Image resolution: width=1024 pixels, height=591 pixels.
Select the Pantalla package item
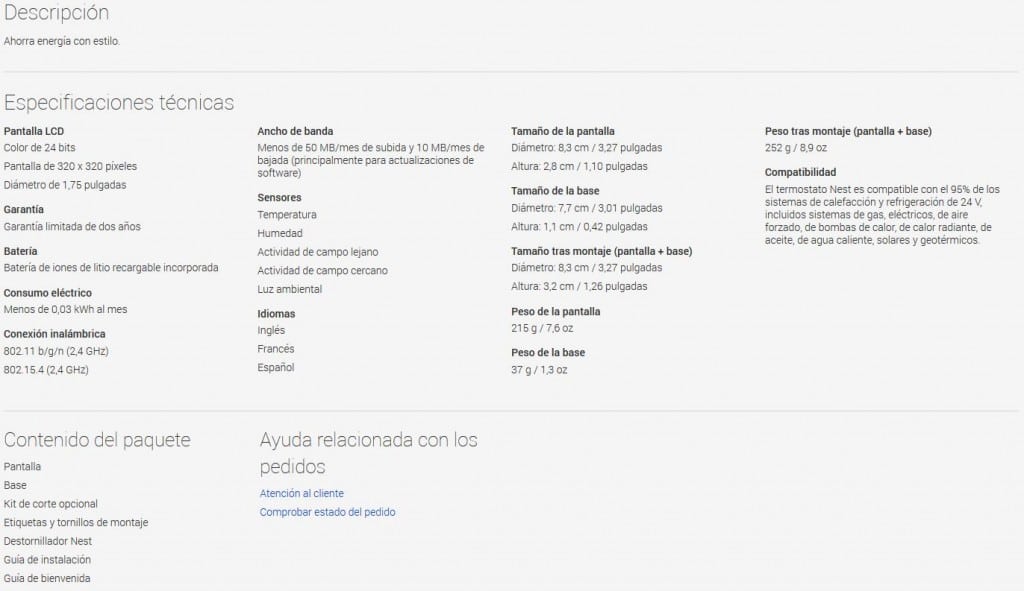pyautogui.click(x=22, y=467)
